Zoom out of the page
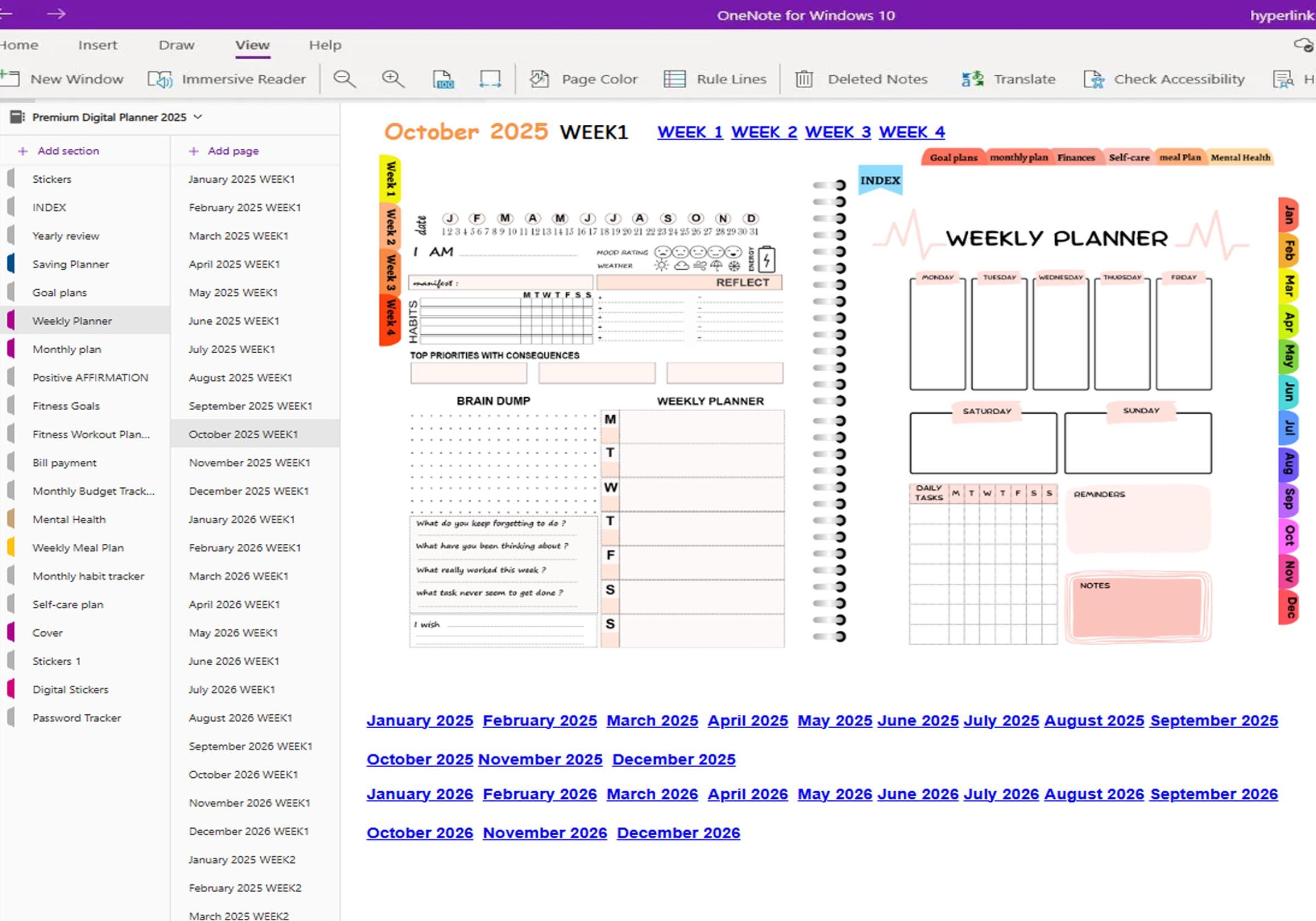 (344, 79)
